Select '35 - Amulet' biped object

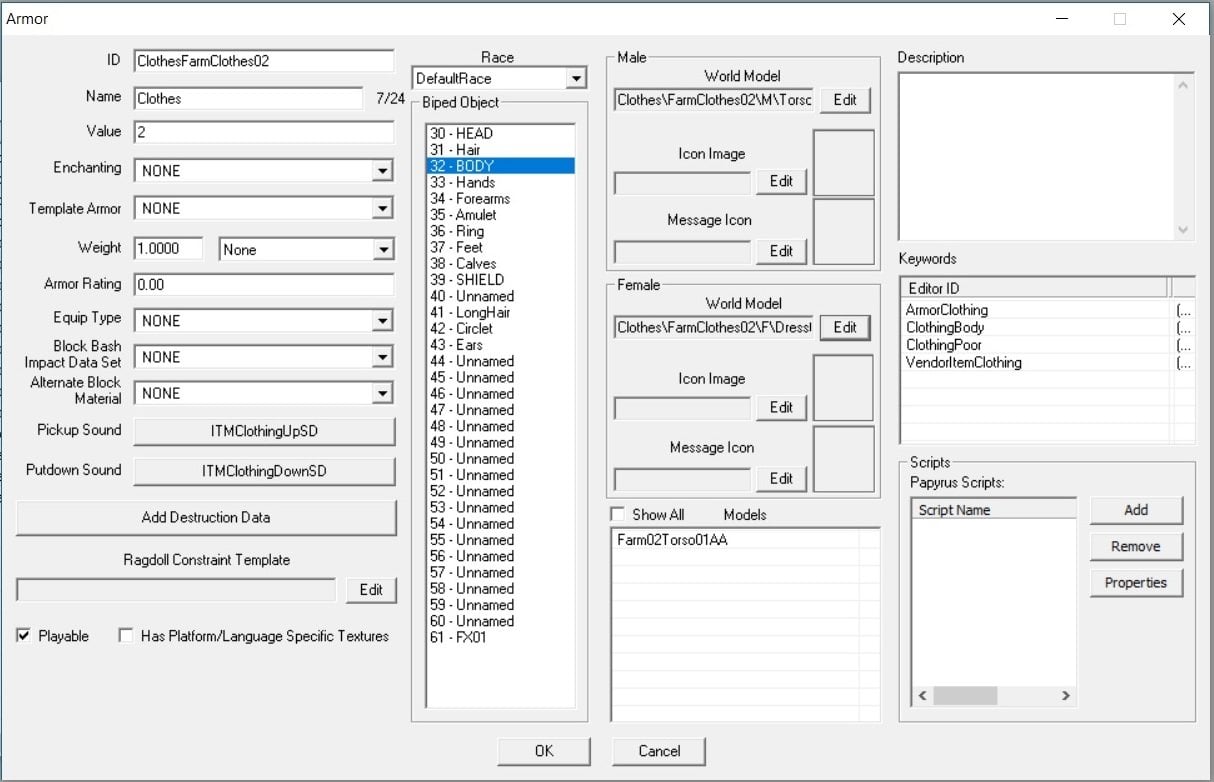[x=500, y=215]
